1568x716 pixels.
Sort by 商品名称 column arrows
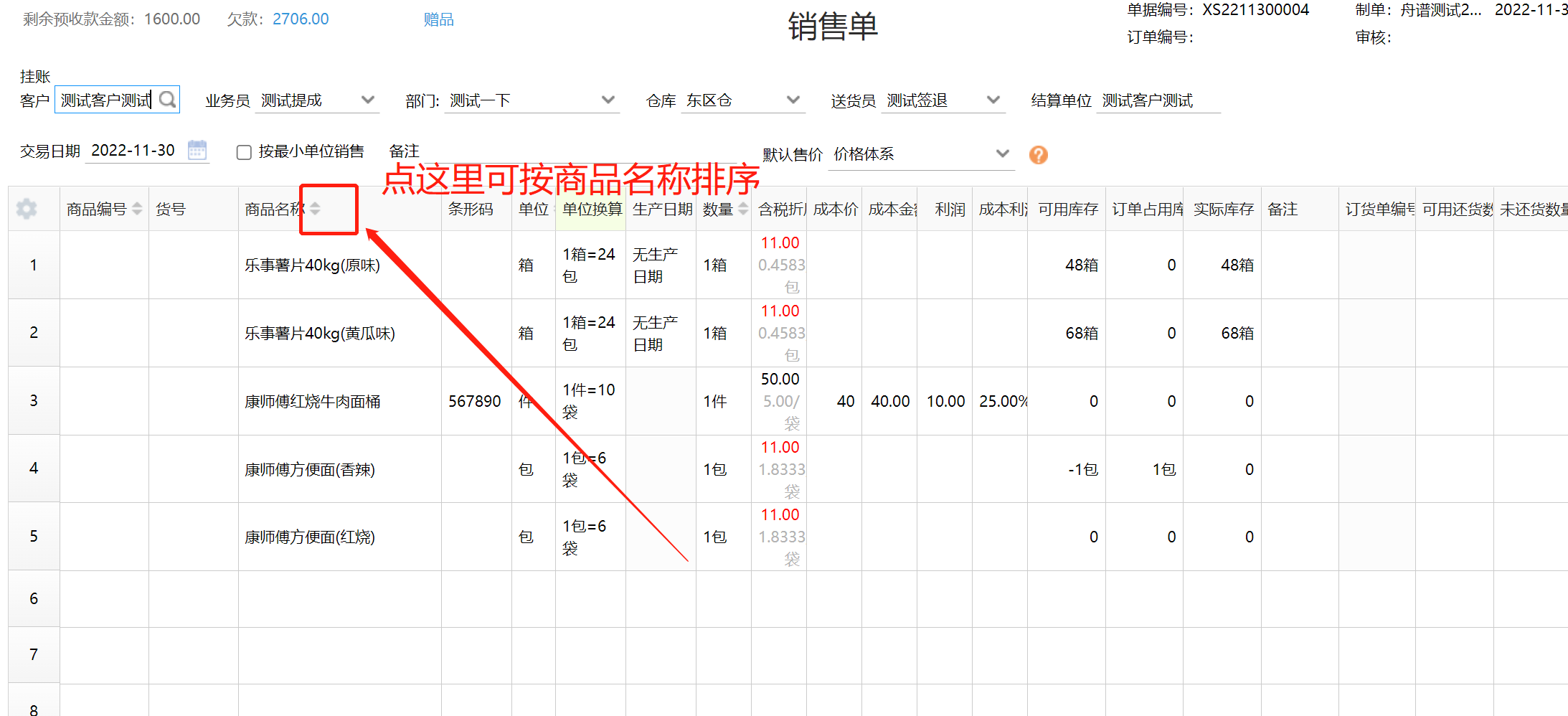(x=315, y=209)
